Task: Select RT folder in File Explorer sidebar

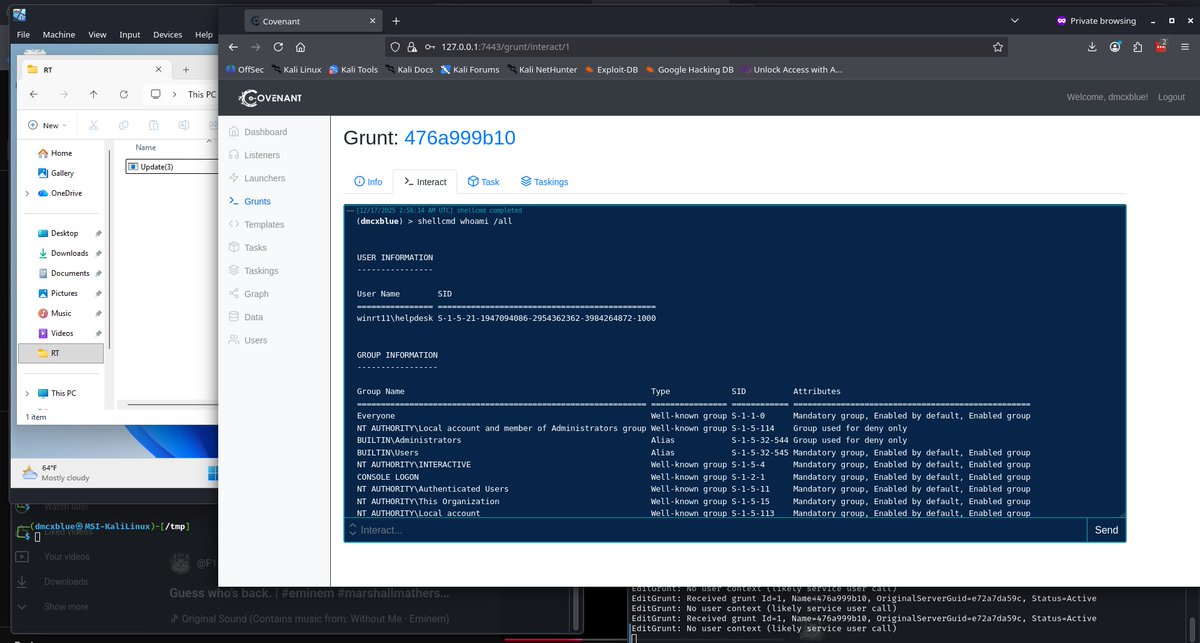Action: 61,353
